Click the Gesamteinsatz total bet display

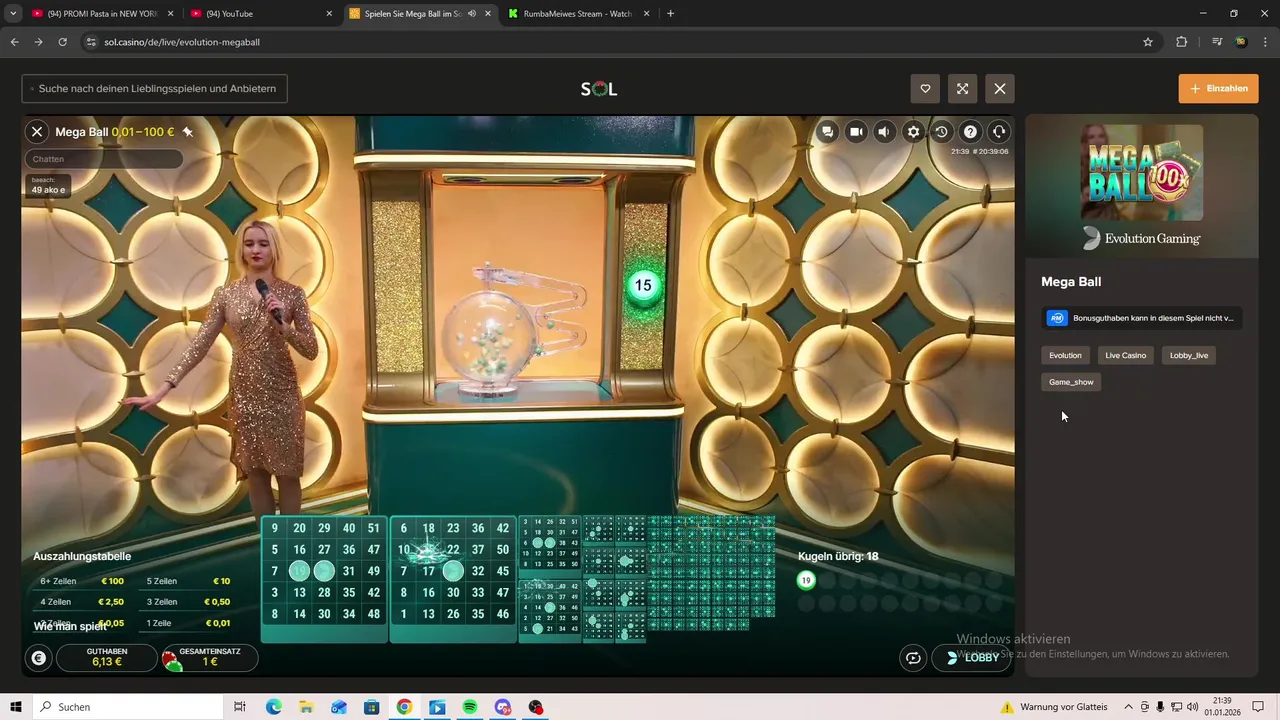[209, 657]
